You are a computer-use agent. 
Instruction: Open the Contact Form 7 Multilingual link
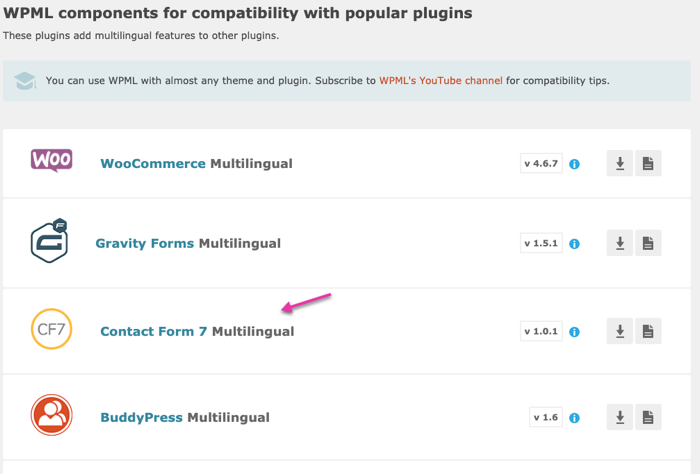[x=197, y=332]
